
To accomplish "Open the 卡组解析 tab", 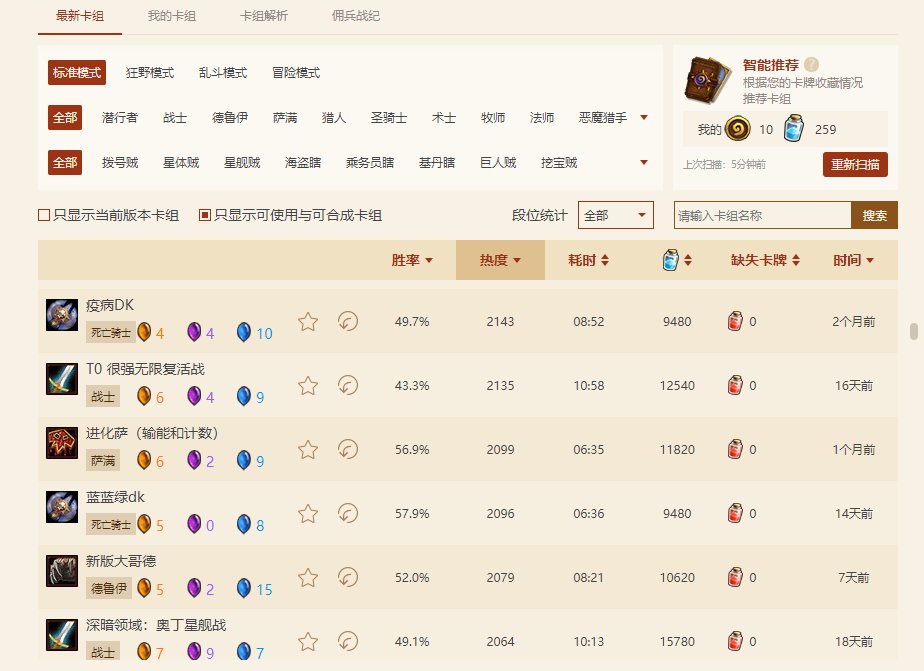I will coord(262,16).
